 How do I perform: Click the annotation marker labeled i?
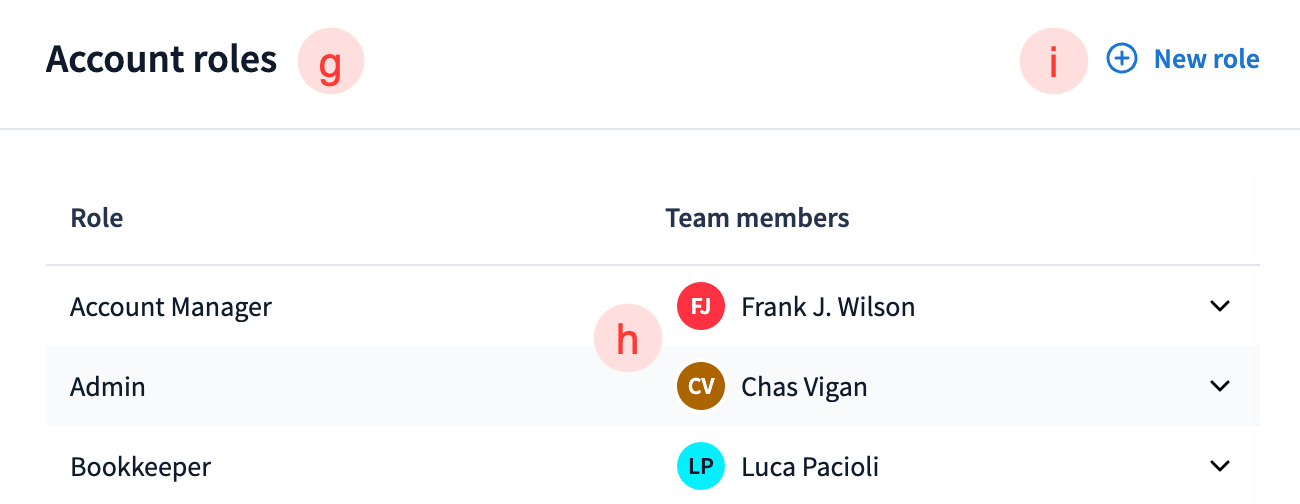pos(1052,61)
